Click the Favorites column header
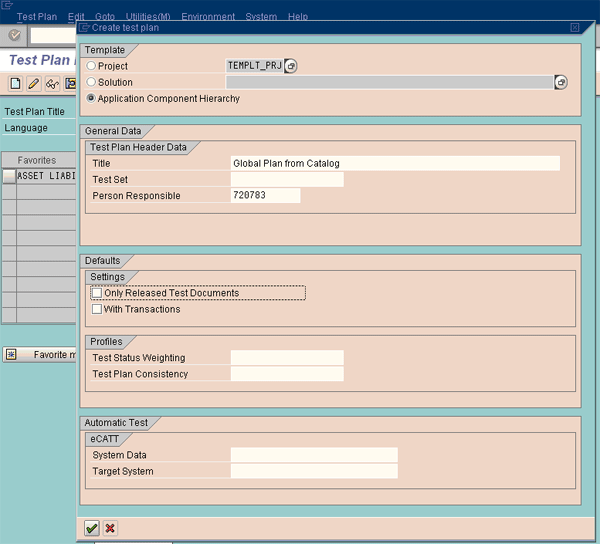Viewport: 600px width, 544px height. 37,160
